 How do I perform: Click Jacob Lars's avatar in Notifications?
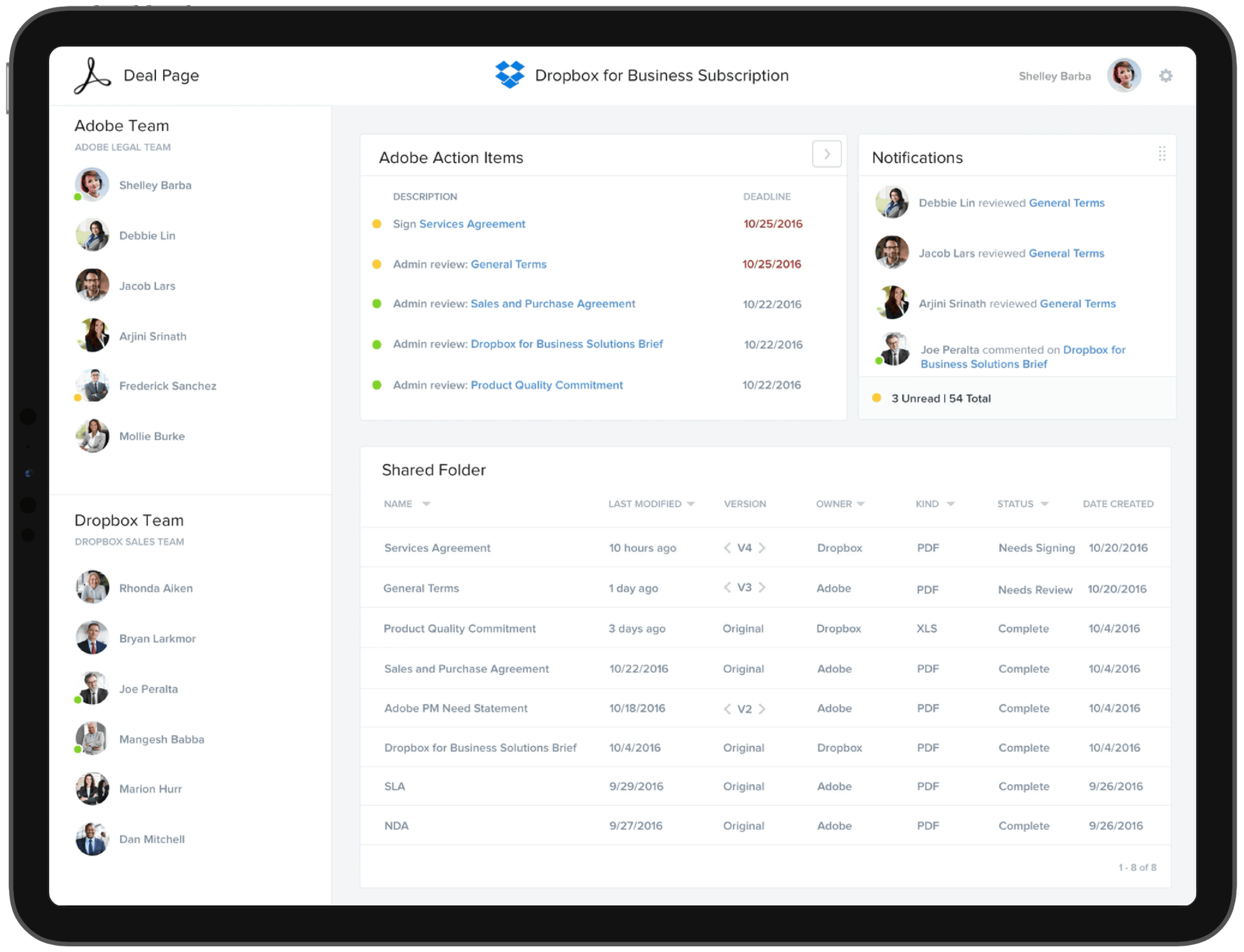click(x=892, y=252)
